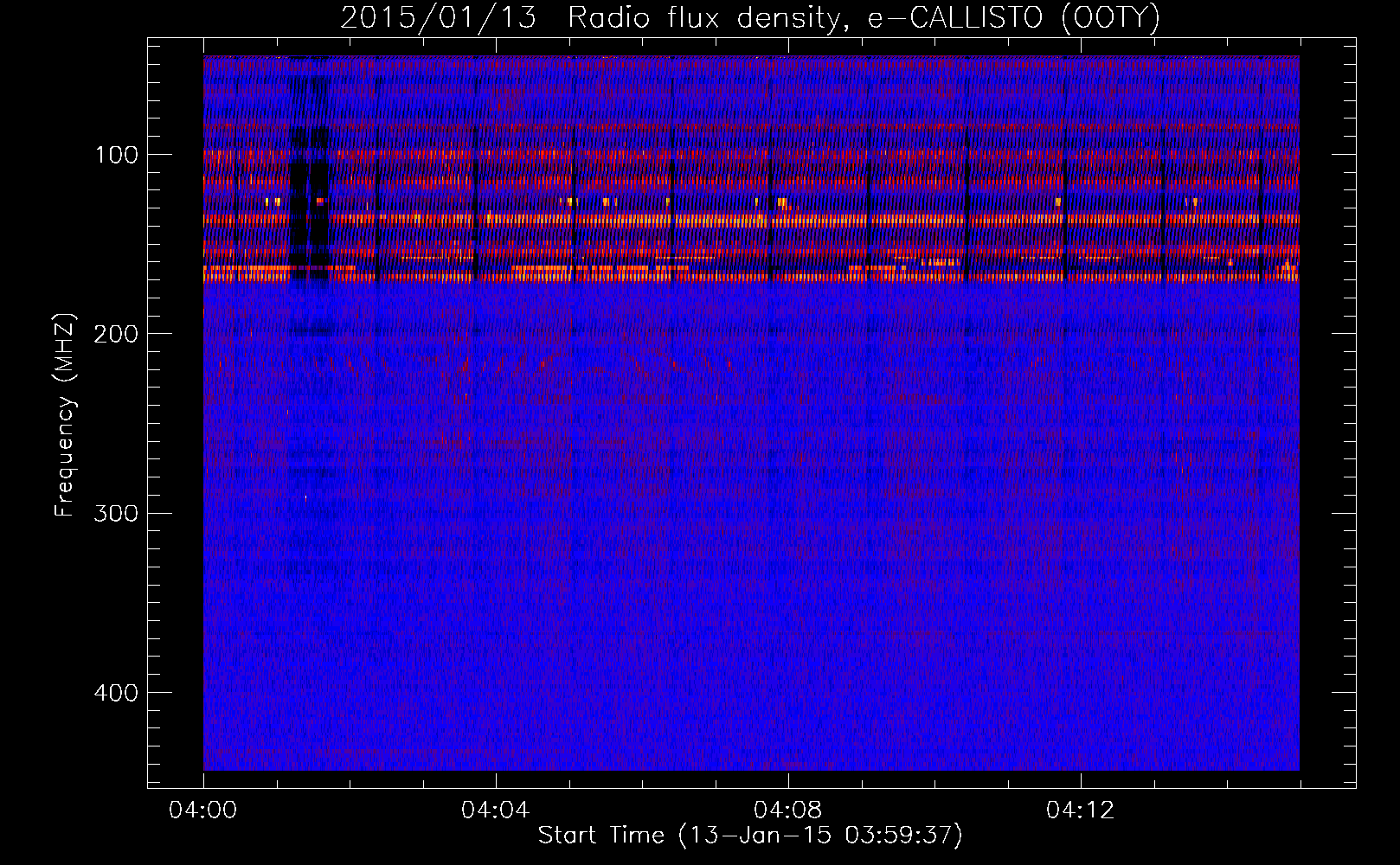Click the 400 frequency tick label
The image size is (1400, 865).
117,693
